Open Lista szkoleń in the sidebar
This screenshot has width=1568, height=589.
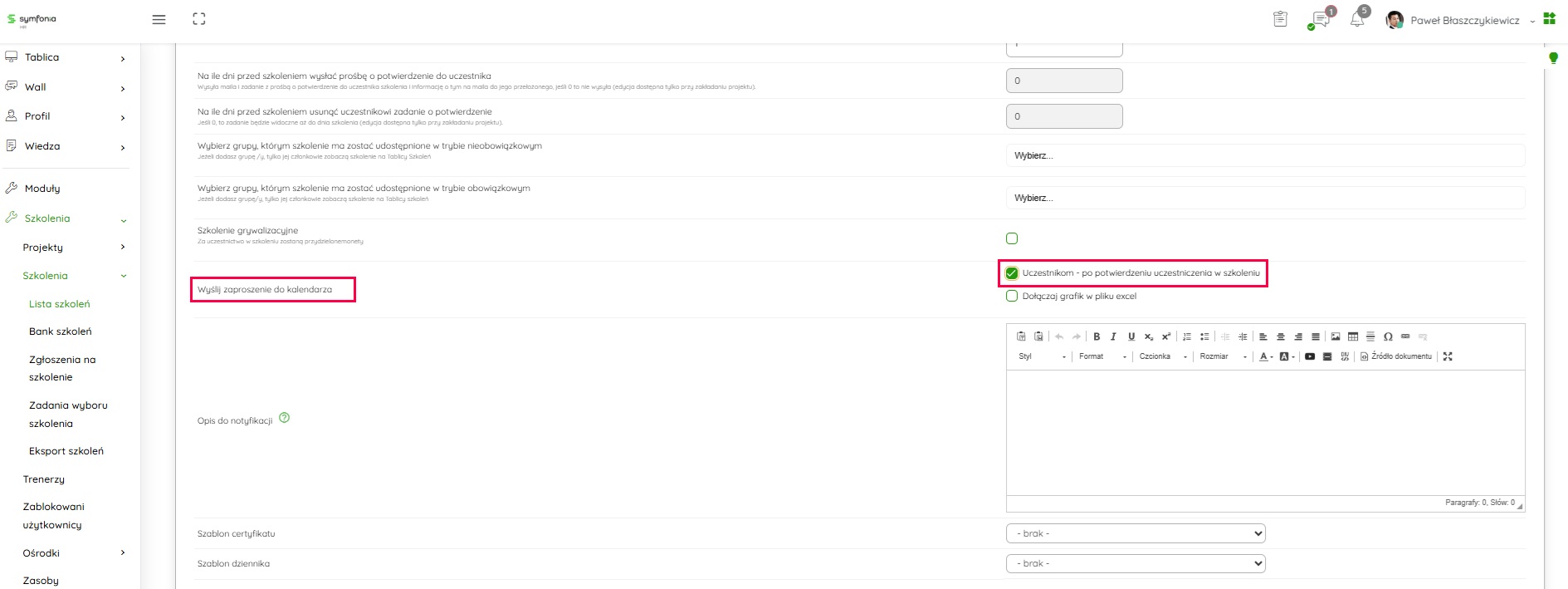coord(60,304)
